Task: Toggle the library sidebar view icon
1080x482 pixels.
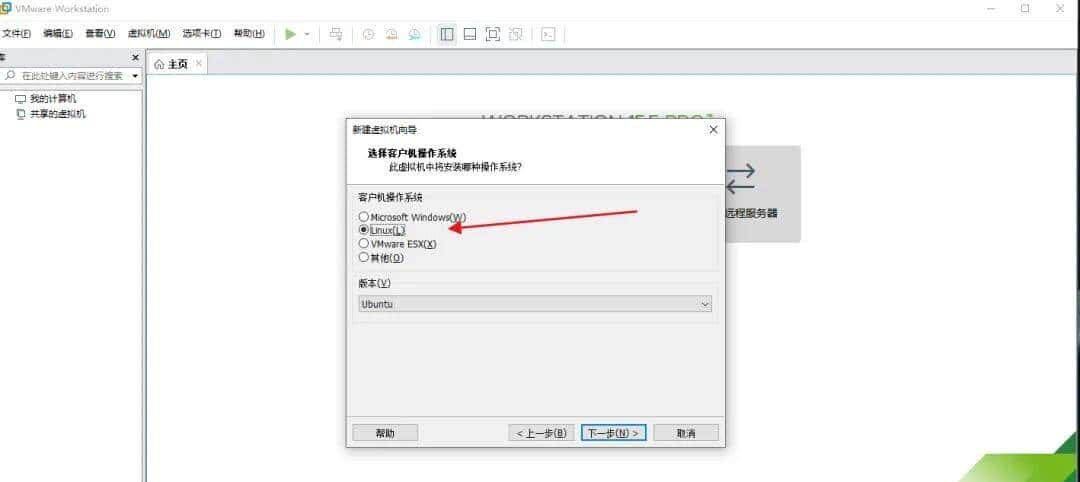Action: [x=447, y=34]
